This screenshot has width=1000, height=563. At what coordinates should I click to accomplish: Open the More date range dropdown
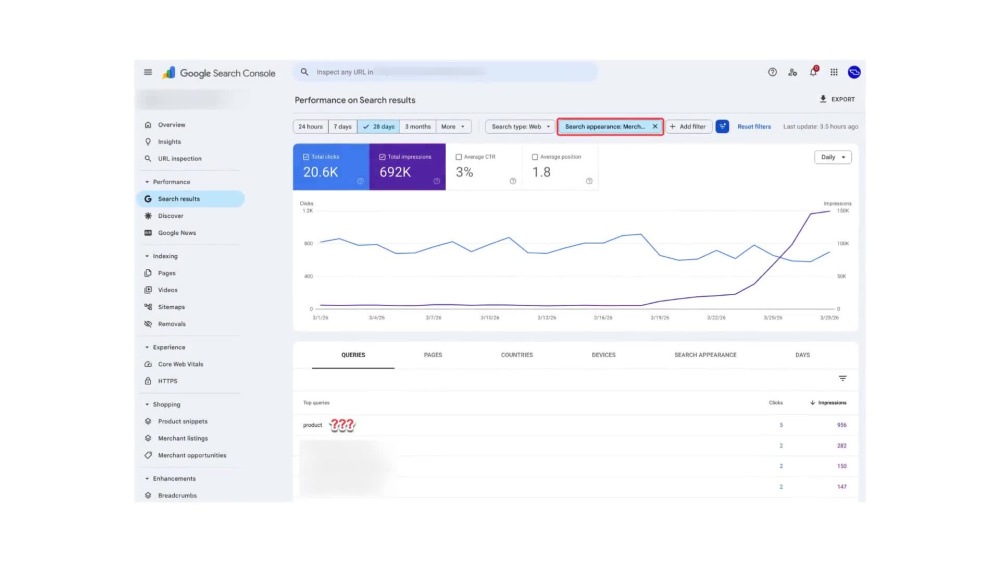453,126
